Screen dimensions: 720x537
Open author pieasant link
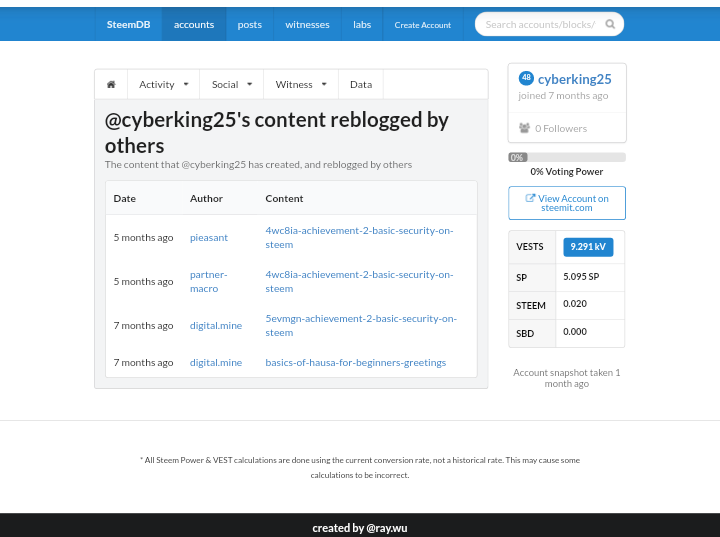pos(209,237)
